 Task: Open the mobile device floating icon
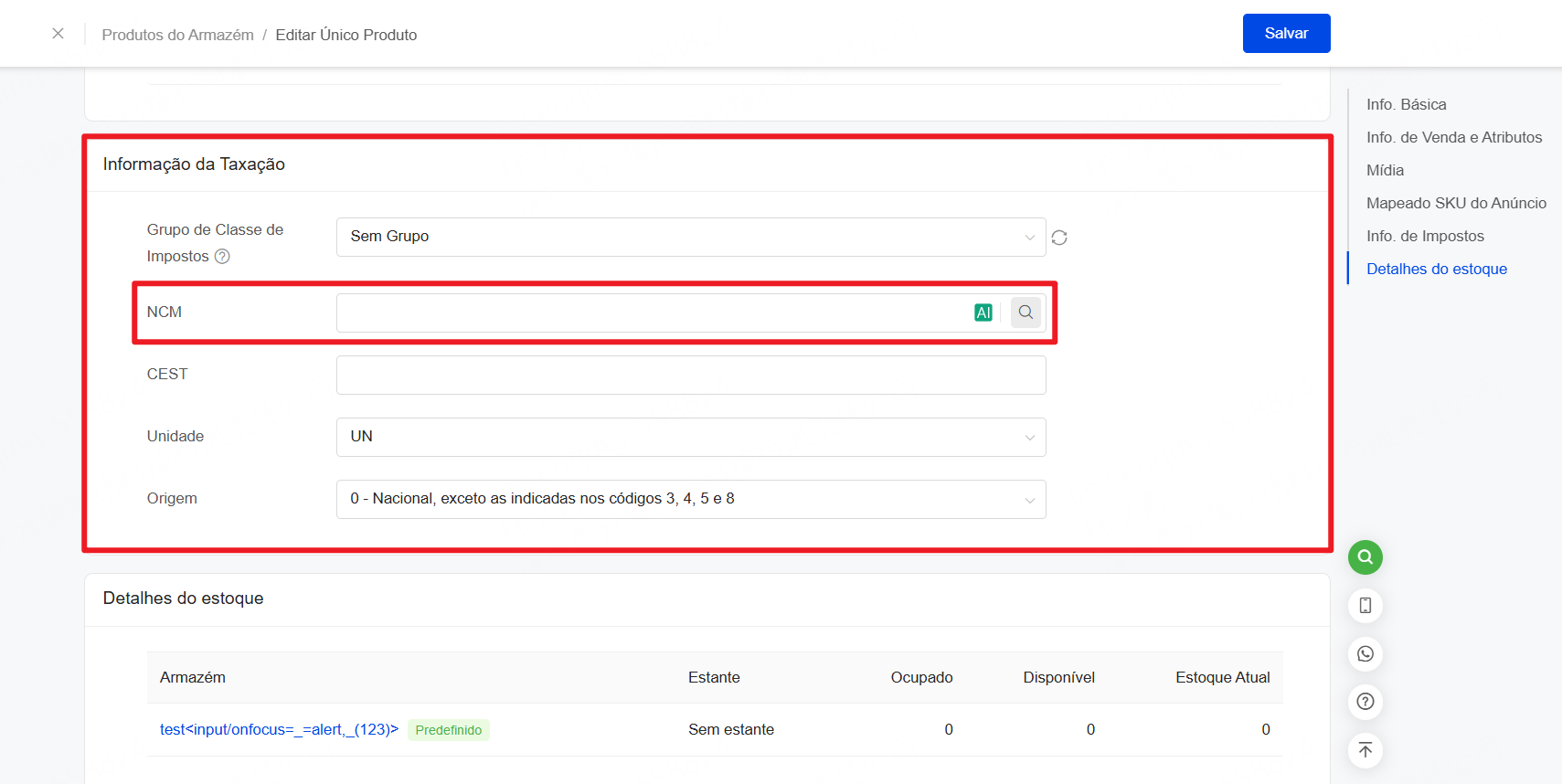click(1365, 606)
